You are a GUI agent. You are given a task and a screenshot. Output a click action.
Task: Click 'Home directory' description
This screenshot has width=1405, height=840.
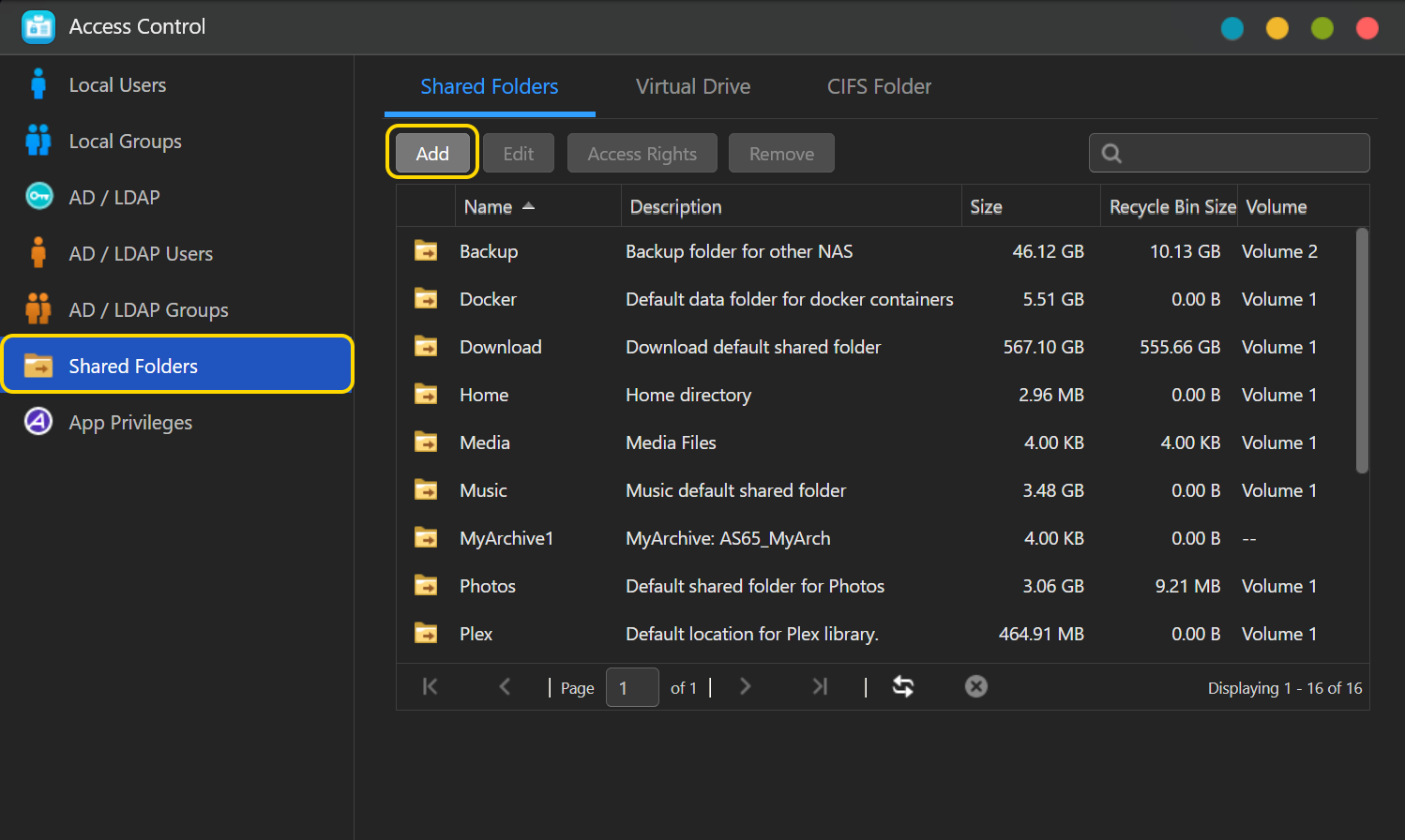(688, 395)
